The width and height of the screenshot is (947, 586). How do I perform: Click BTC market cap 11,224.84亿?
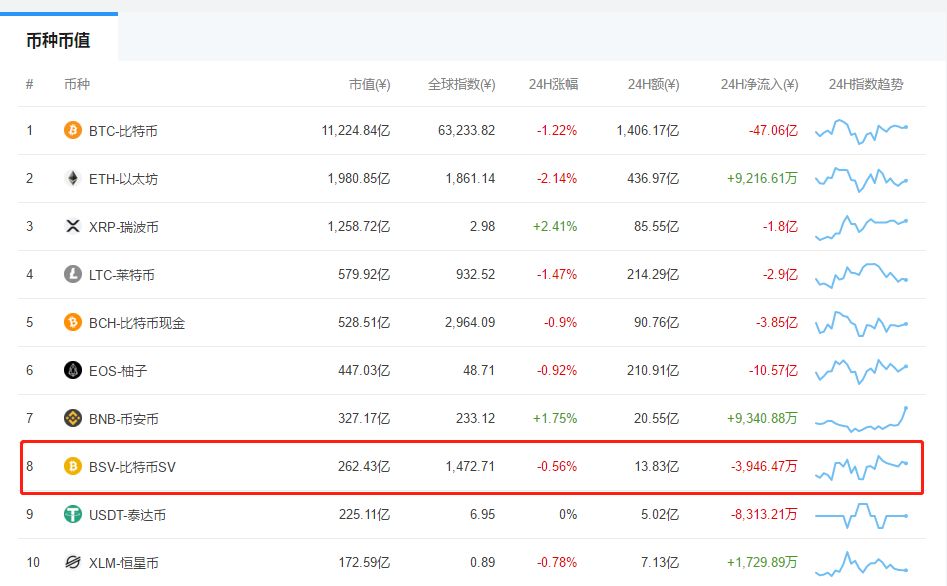point(356,130)
